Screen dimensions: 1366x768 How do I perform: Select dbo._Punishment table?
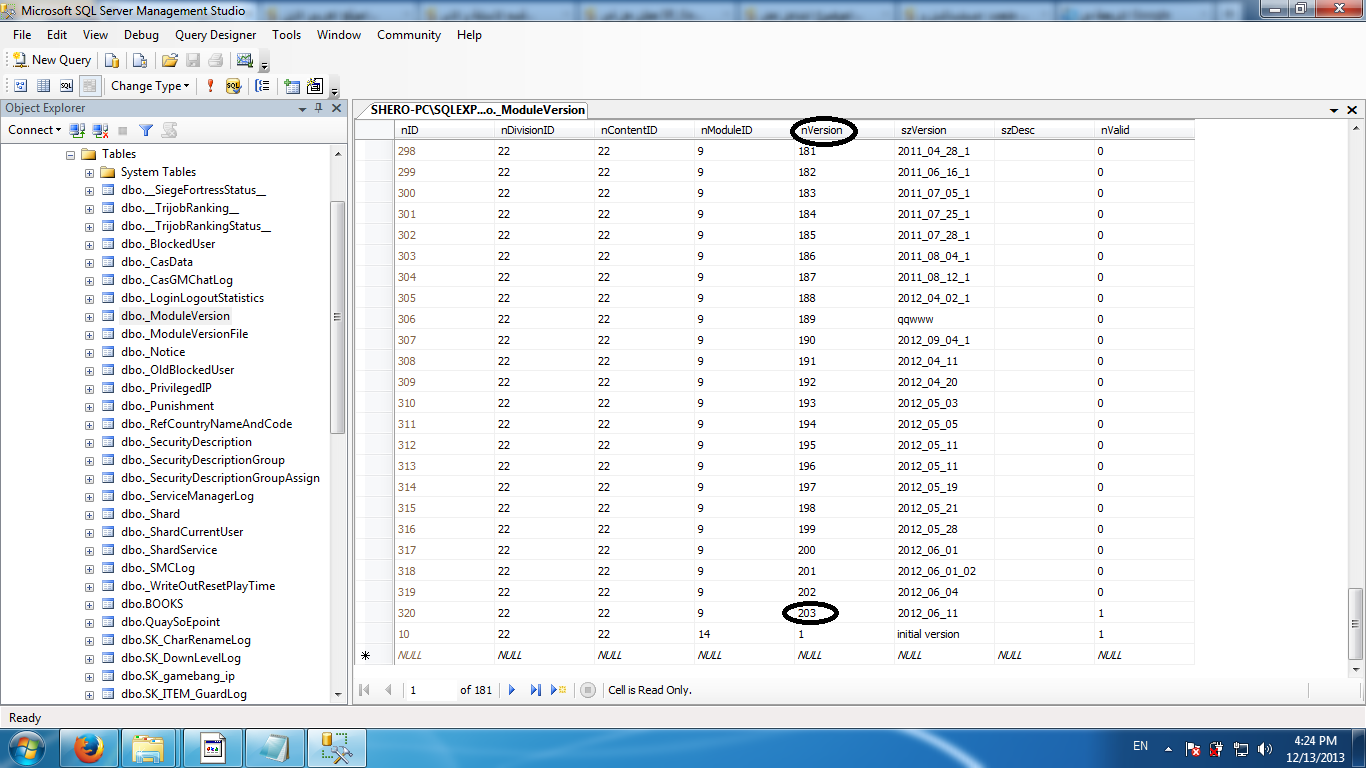coord(167,406)
